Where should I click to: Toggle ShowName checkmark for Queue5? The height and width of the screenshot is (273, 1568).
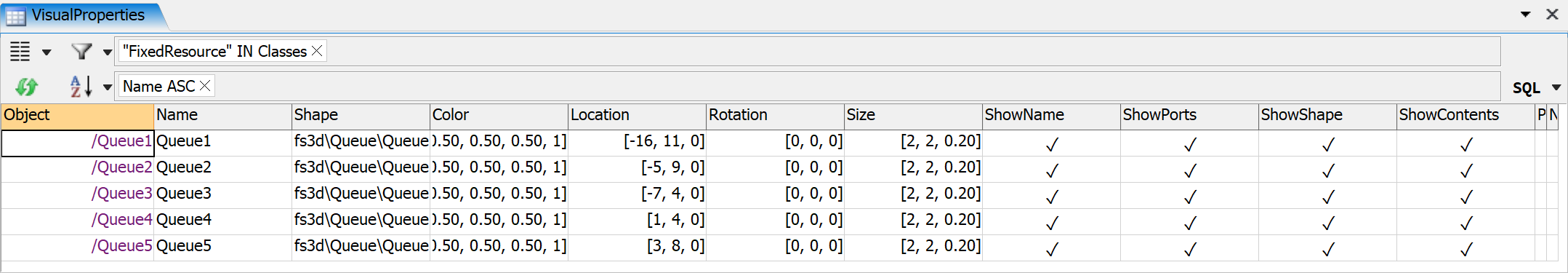(x=1052, y=249)
